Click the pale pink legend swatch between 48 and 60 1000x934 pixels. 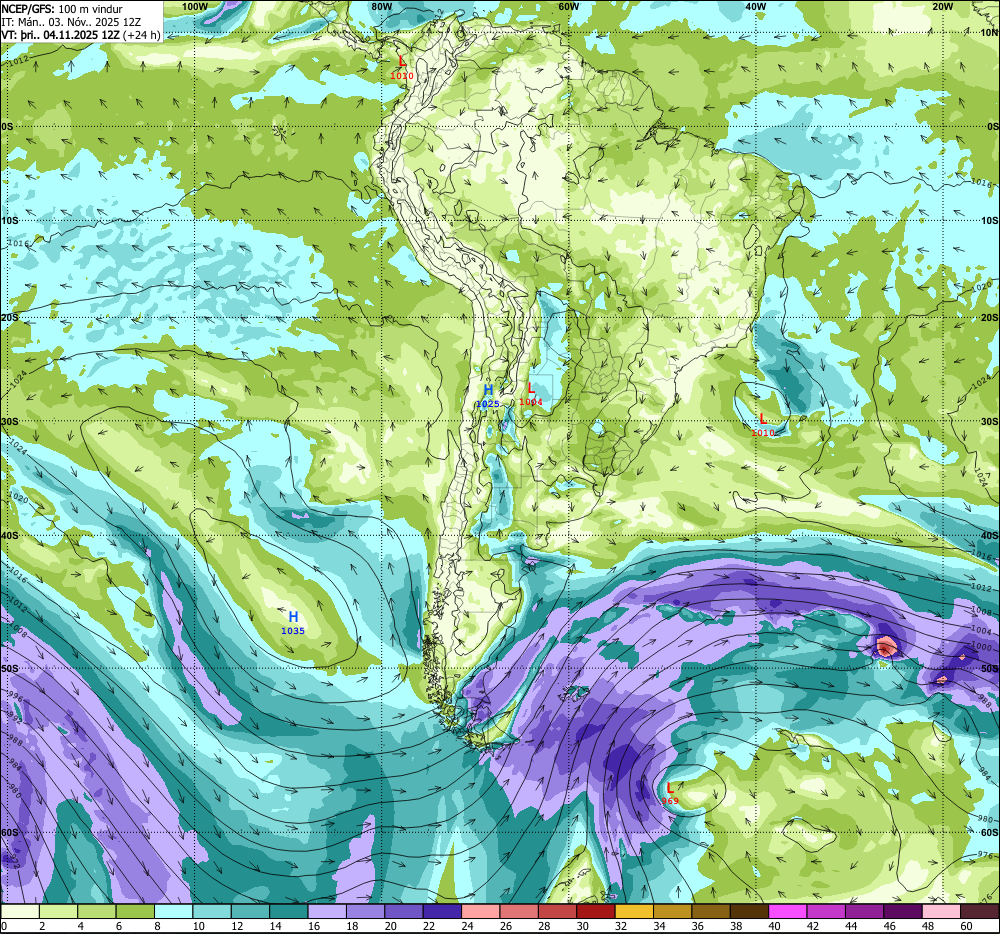[x=941, y=911]
